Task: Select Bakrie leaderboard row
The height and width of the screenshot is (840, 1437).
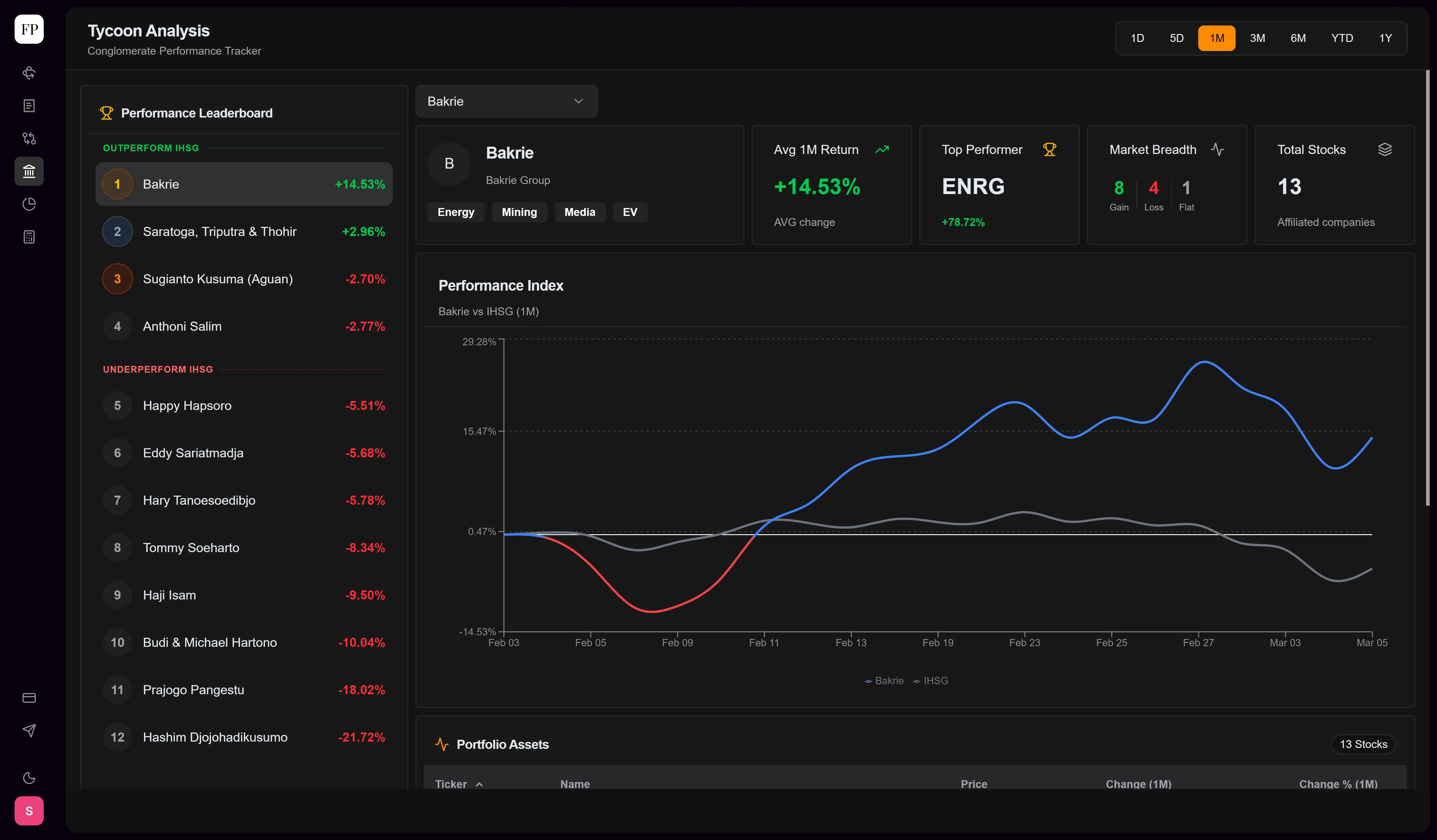Action: click(244, 184)
